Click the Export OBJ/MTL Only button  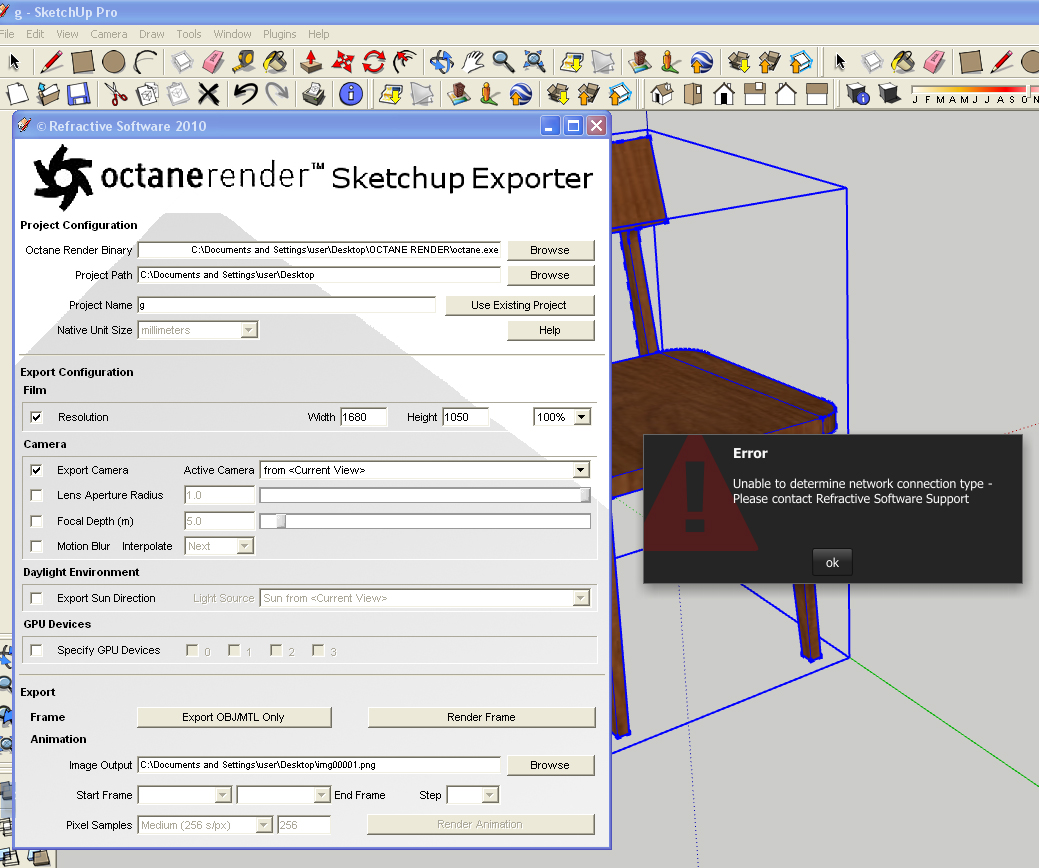[233, 717]
